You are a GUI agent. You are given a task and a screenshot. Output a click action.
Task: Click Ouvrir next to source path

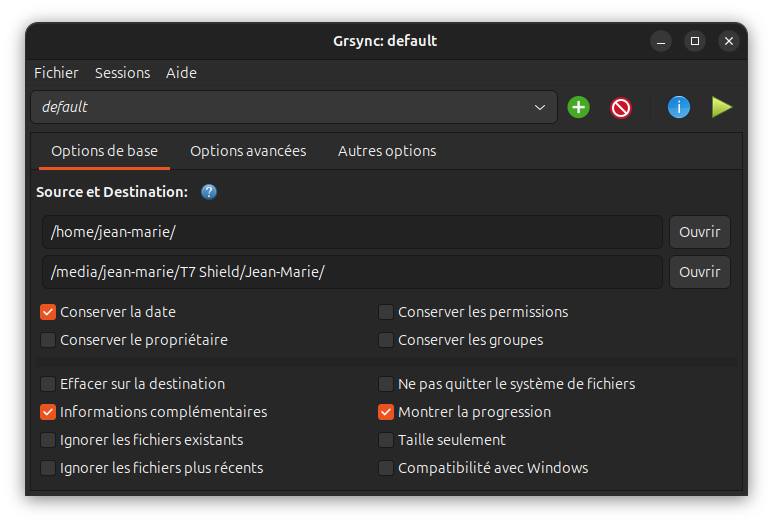click(700, 232)
